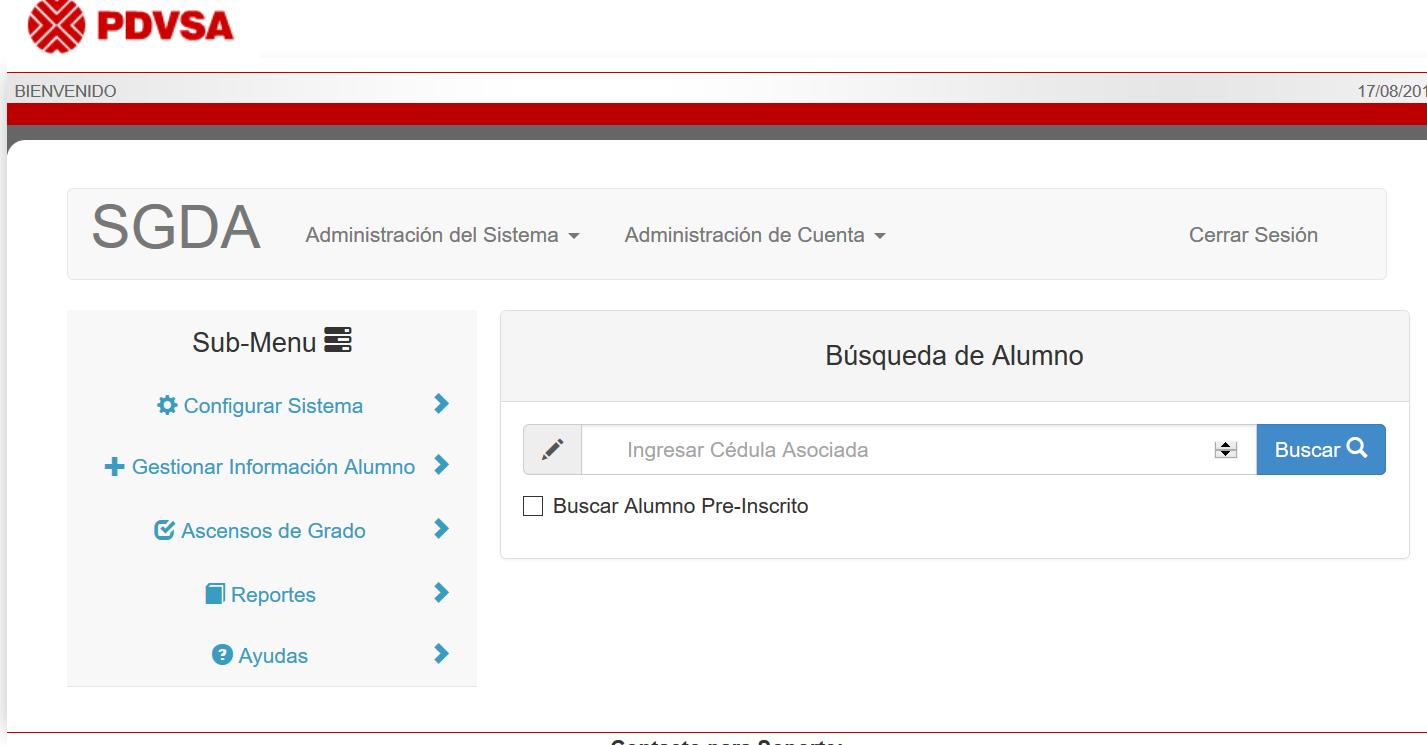Expand the Ayudas chevron arrow
The height and width of the screenshot is (745, 1427).
tap(441, 654)
